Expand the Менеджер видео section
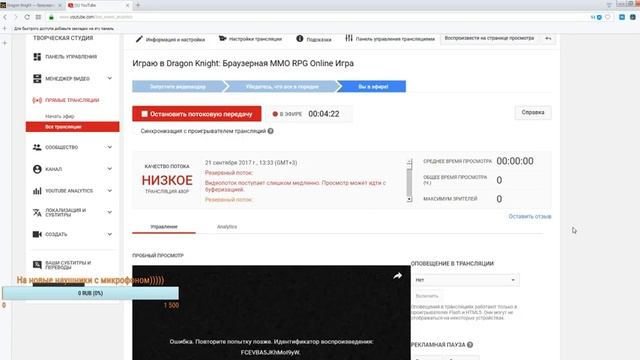 click(109, 78)
